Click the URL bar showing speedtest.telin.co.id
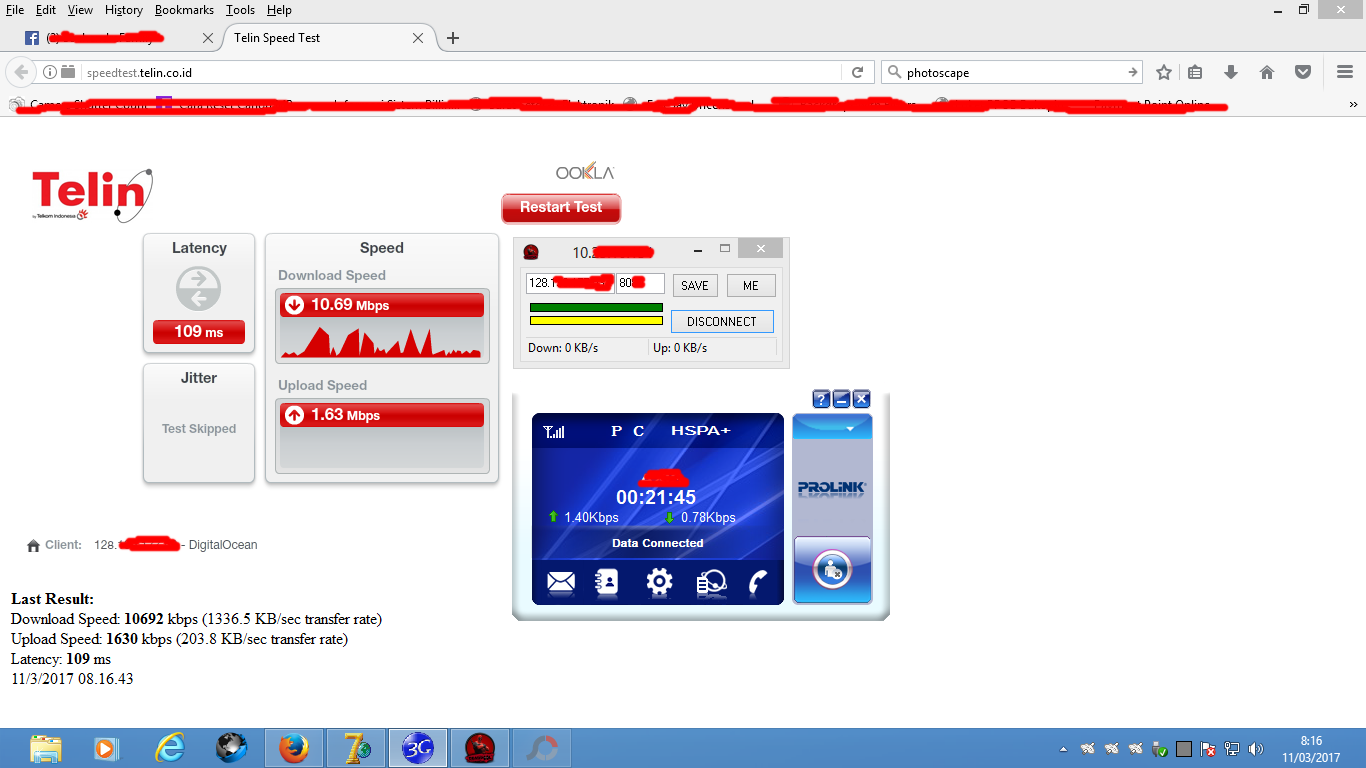 point(460,72)
